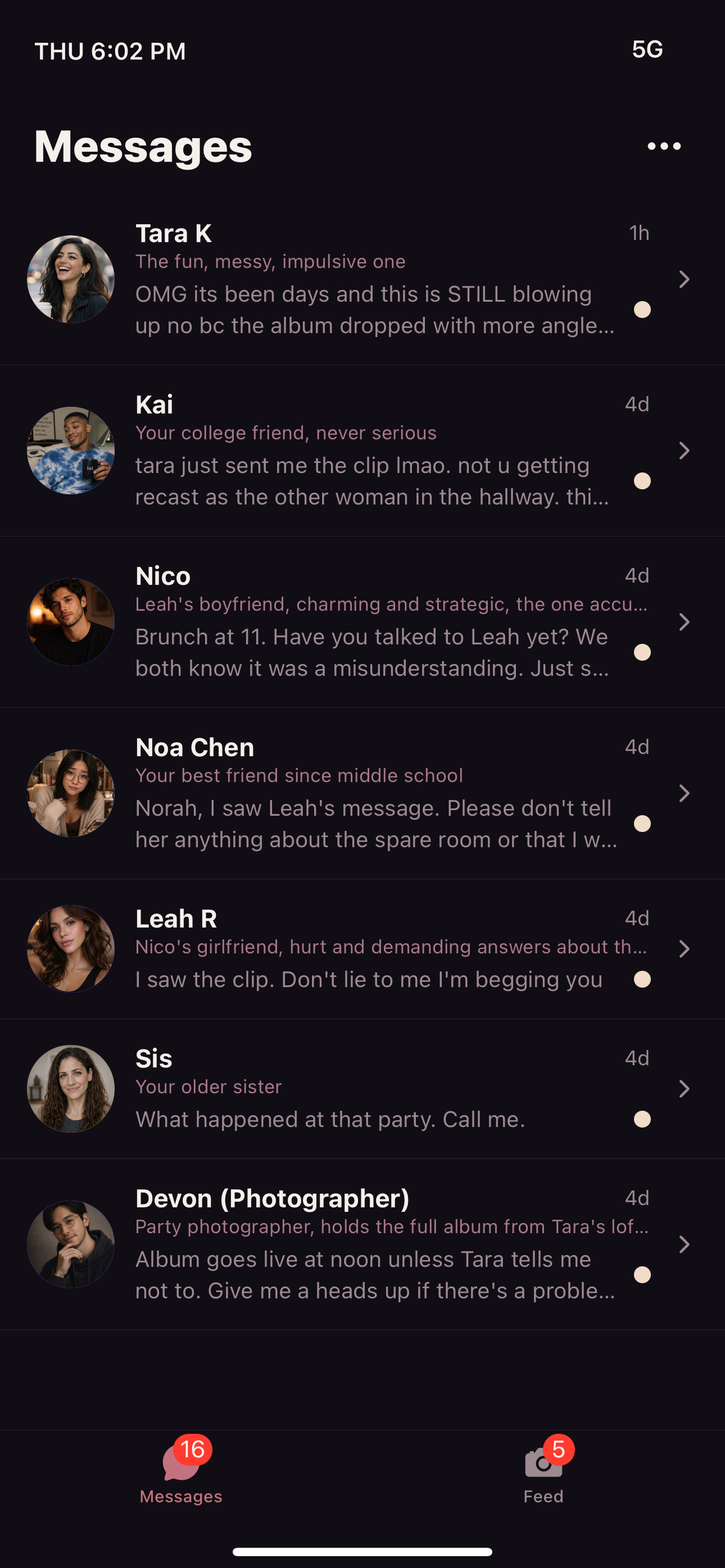Tap Leah R's profile picture

[x=71, y=948]
